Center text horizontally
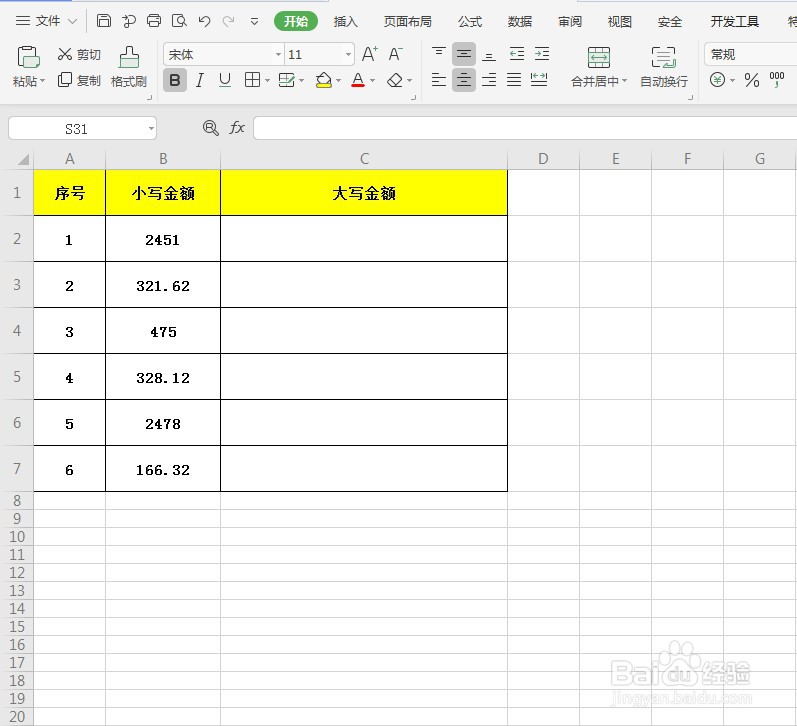 pyautogui.click(x=464, y=80)
